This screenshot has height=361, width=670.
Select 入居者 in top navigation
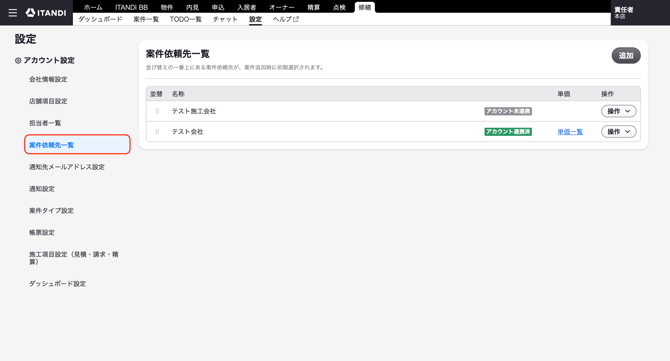(247, 7)
